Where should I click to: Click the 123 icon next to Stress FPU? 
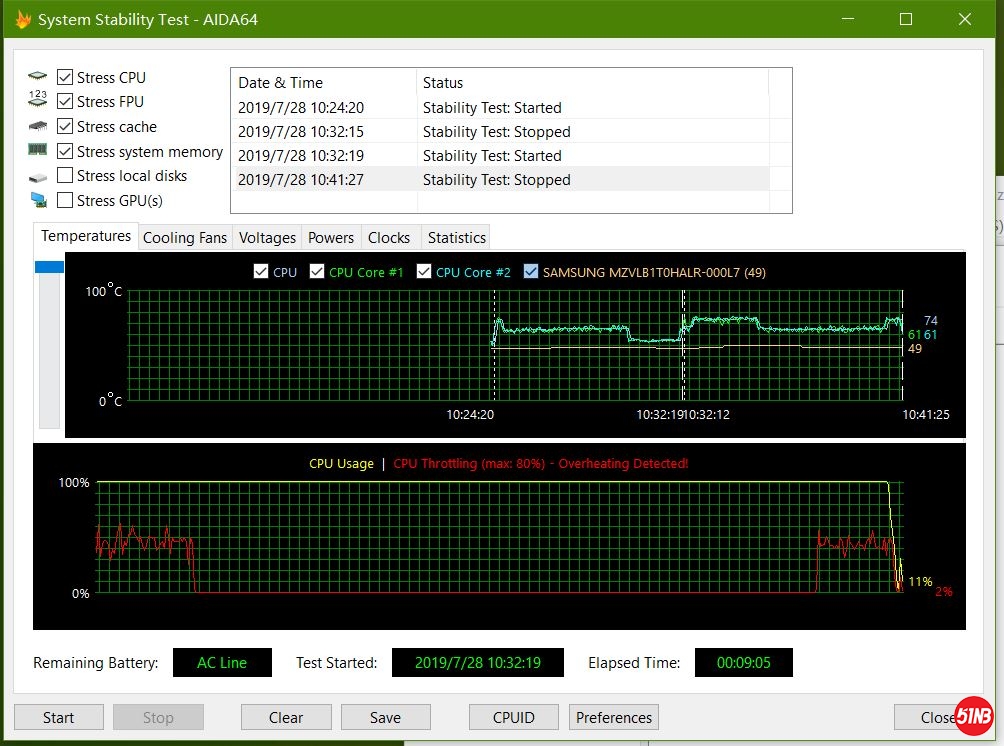[x=38, y=101]
